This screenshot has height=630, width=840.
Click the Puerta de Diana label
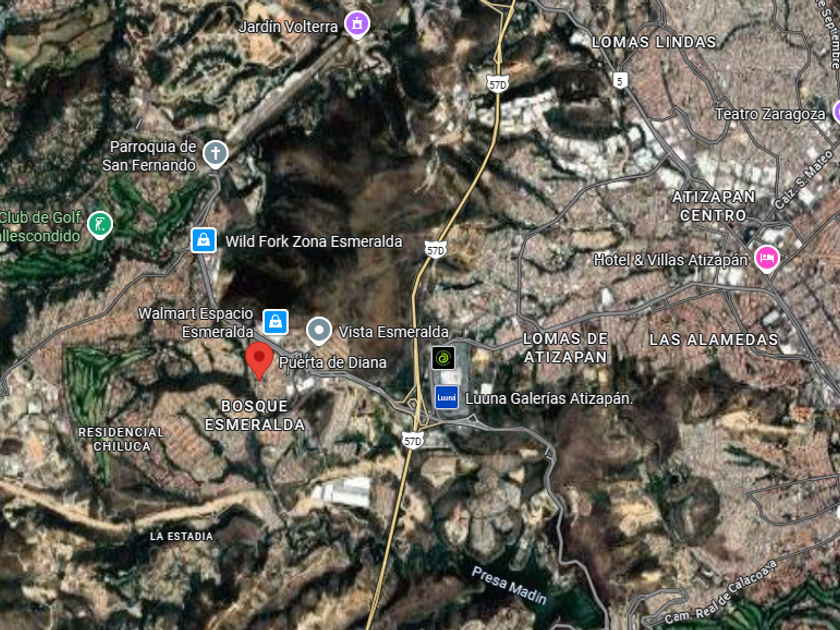(333, 363)
